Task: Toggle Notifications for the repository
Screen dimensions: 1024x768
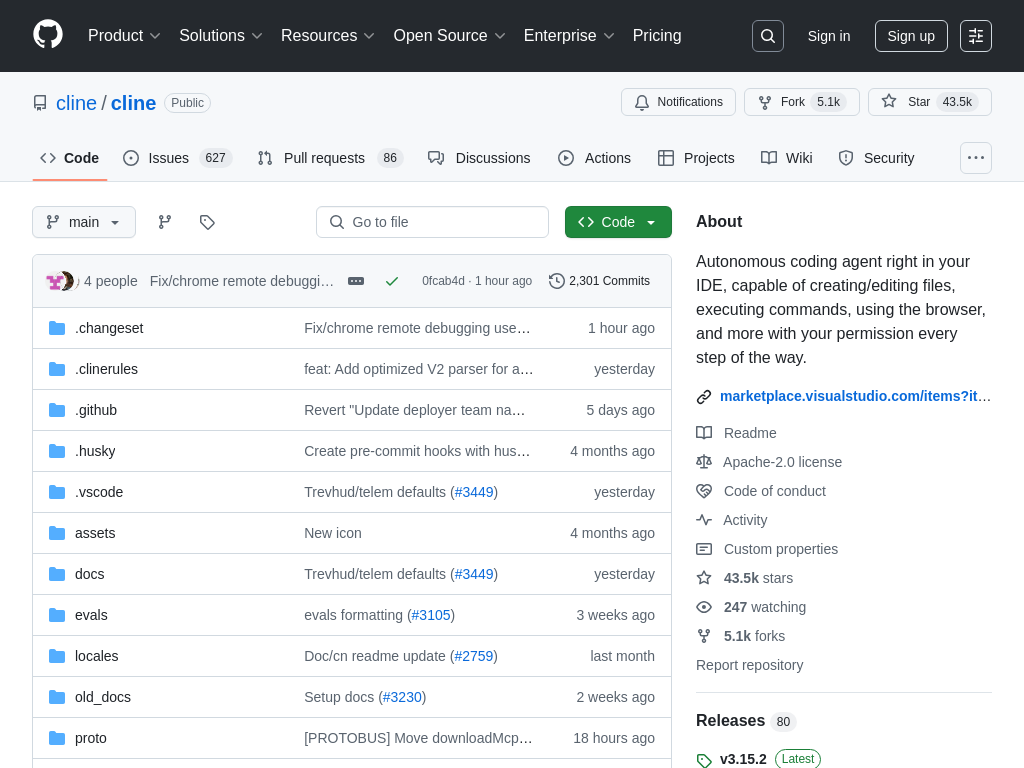Action: click(x=678, y=102)
